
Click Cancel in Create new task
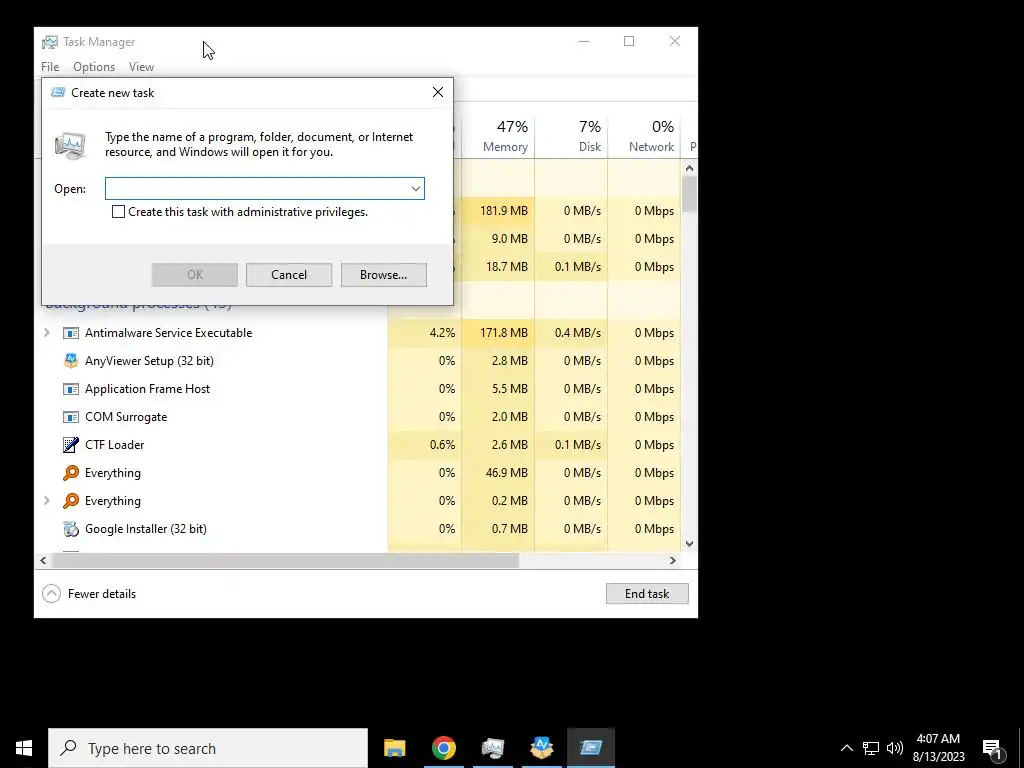point(289,275)
